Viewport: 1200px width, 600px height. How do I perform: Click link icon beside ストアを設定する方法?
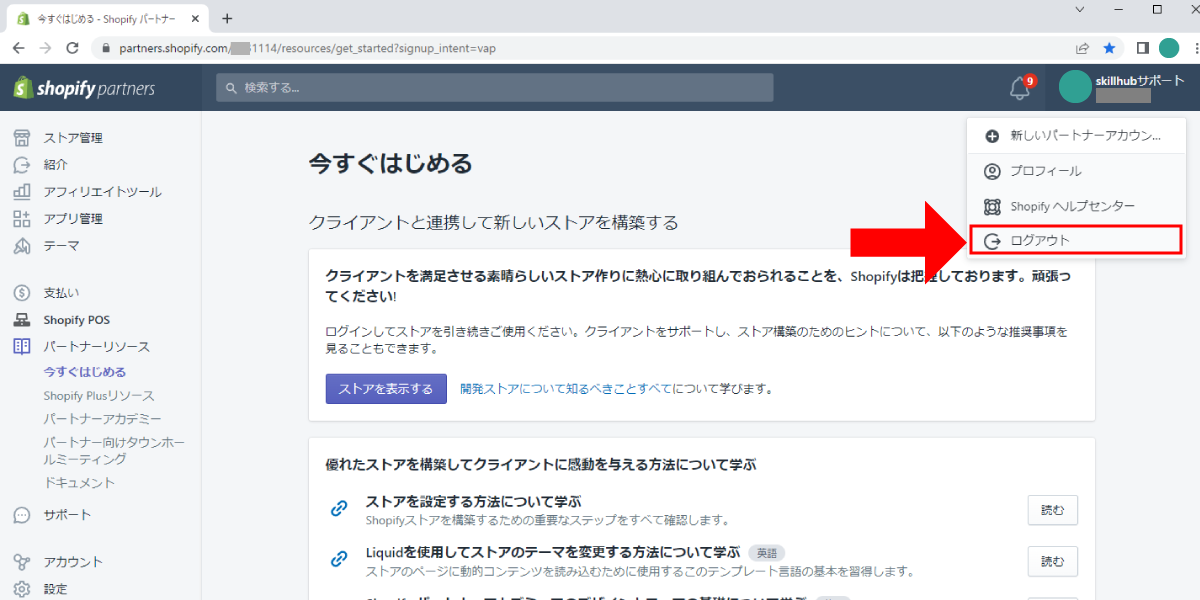339,509
